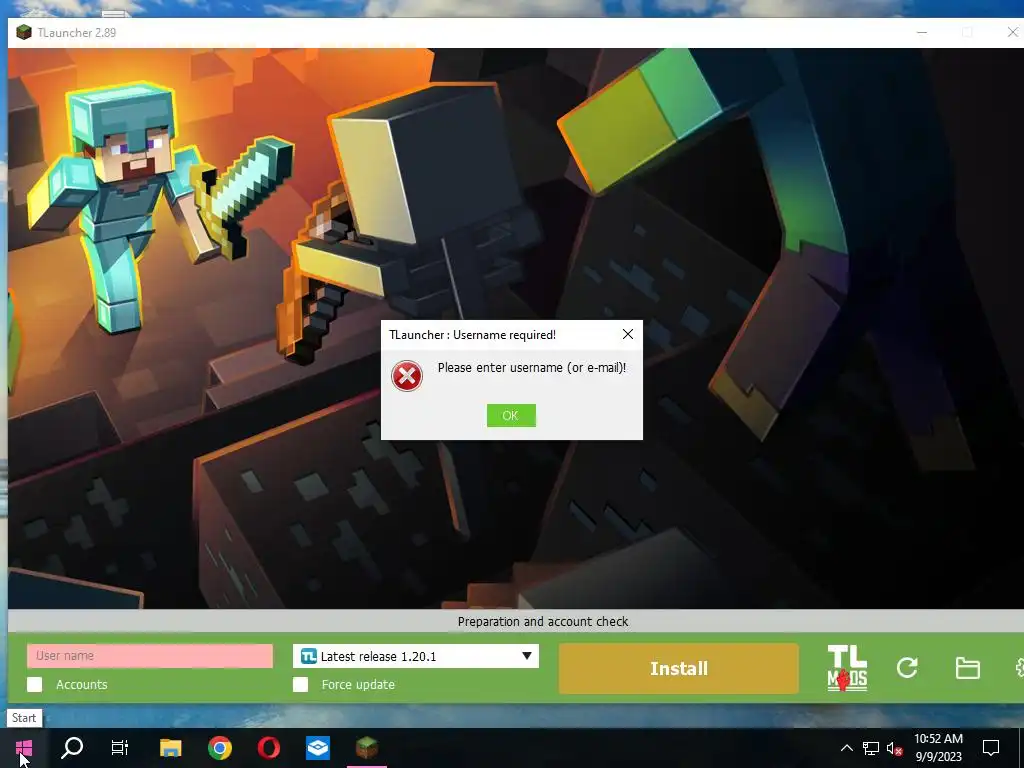Enable the Accounts checkbox
1024x768 pixels.
click(x=35, y=684)
